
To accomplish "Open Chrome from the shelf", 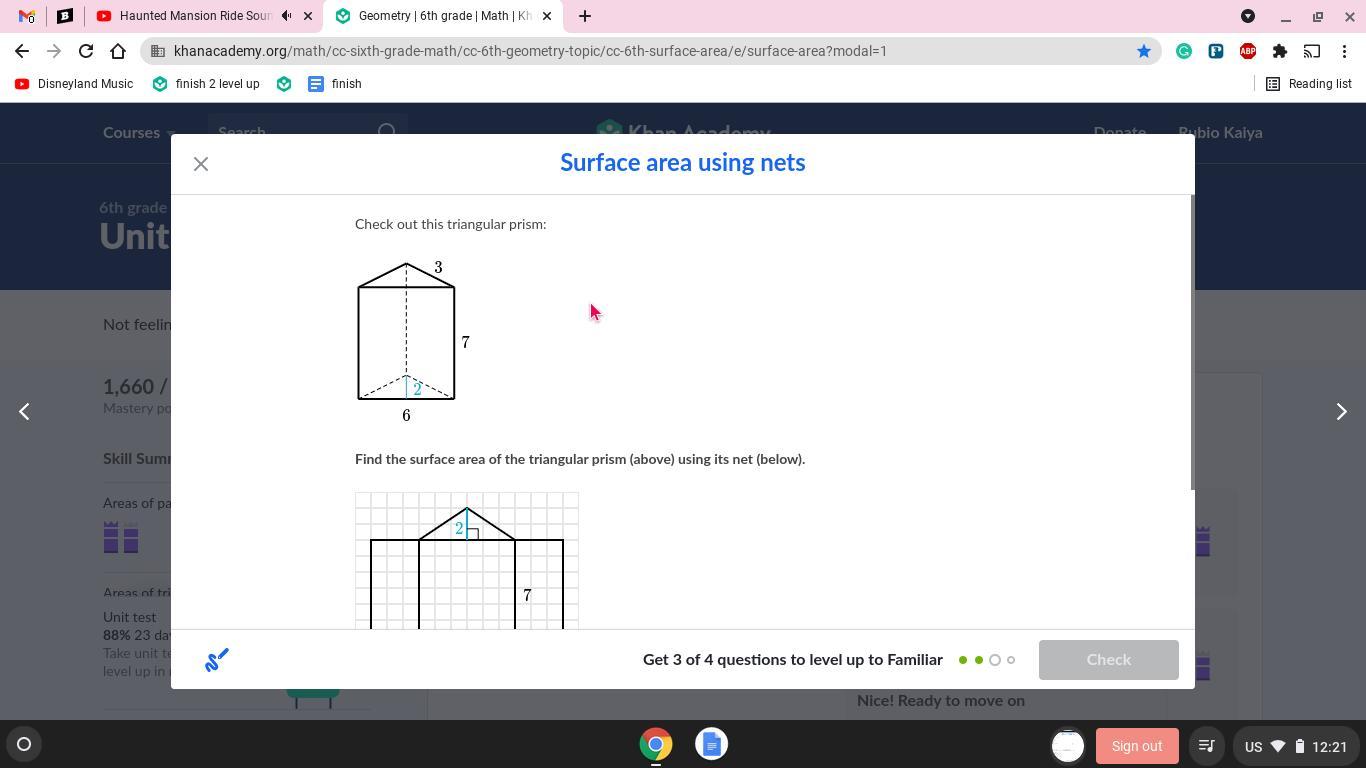I will coord(656,744).
